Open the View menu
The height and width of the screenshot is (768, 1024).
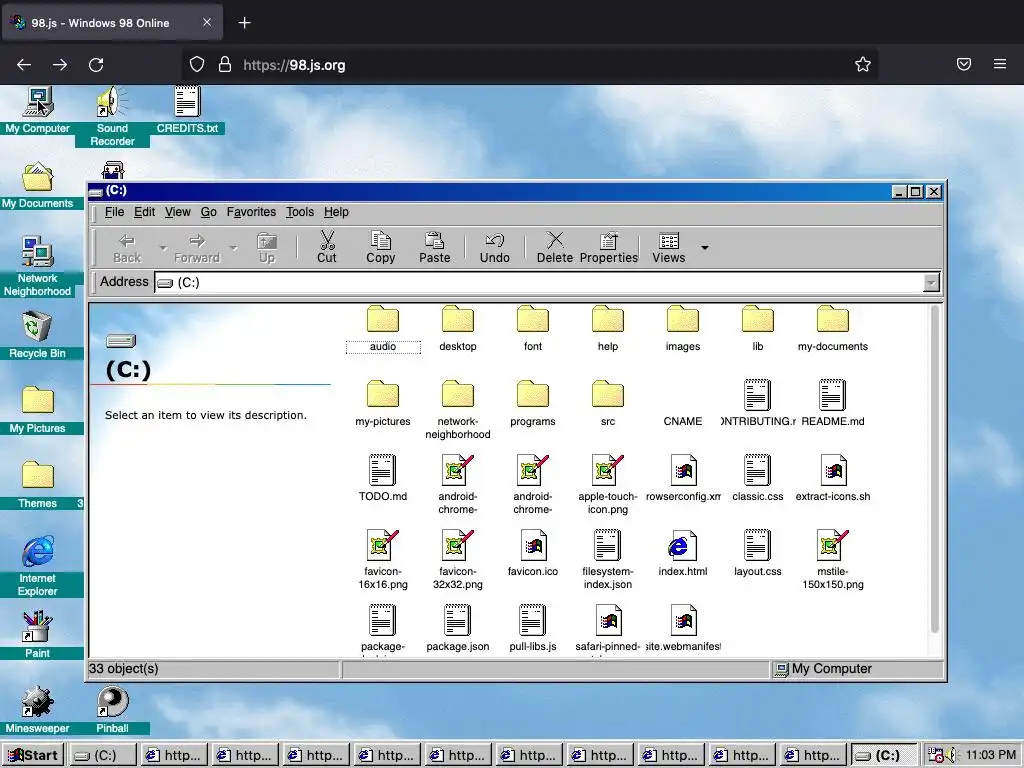(x=178, y=212)
